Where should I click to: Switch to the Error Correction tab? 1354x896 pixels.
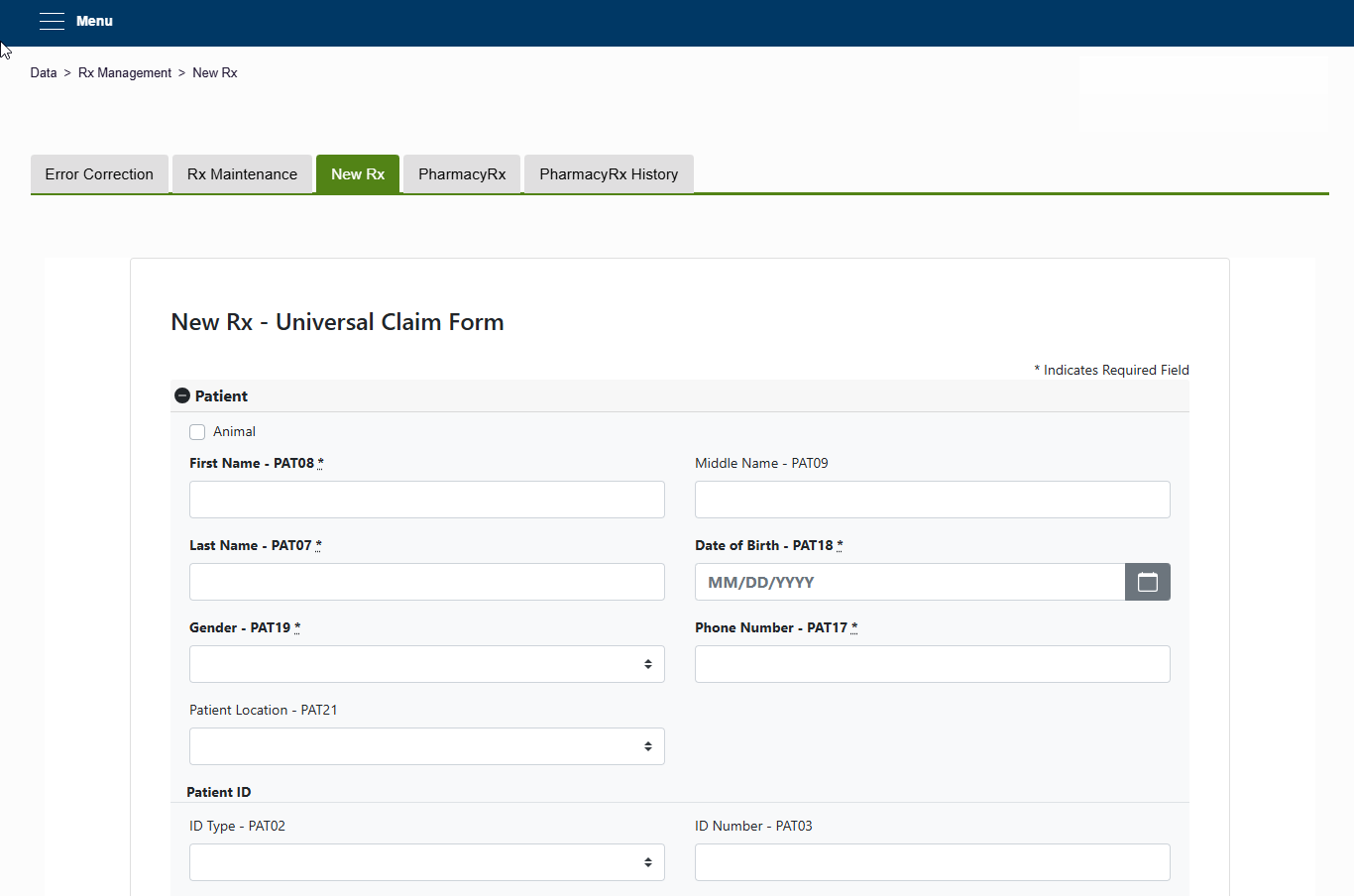(99, 174)
